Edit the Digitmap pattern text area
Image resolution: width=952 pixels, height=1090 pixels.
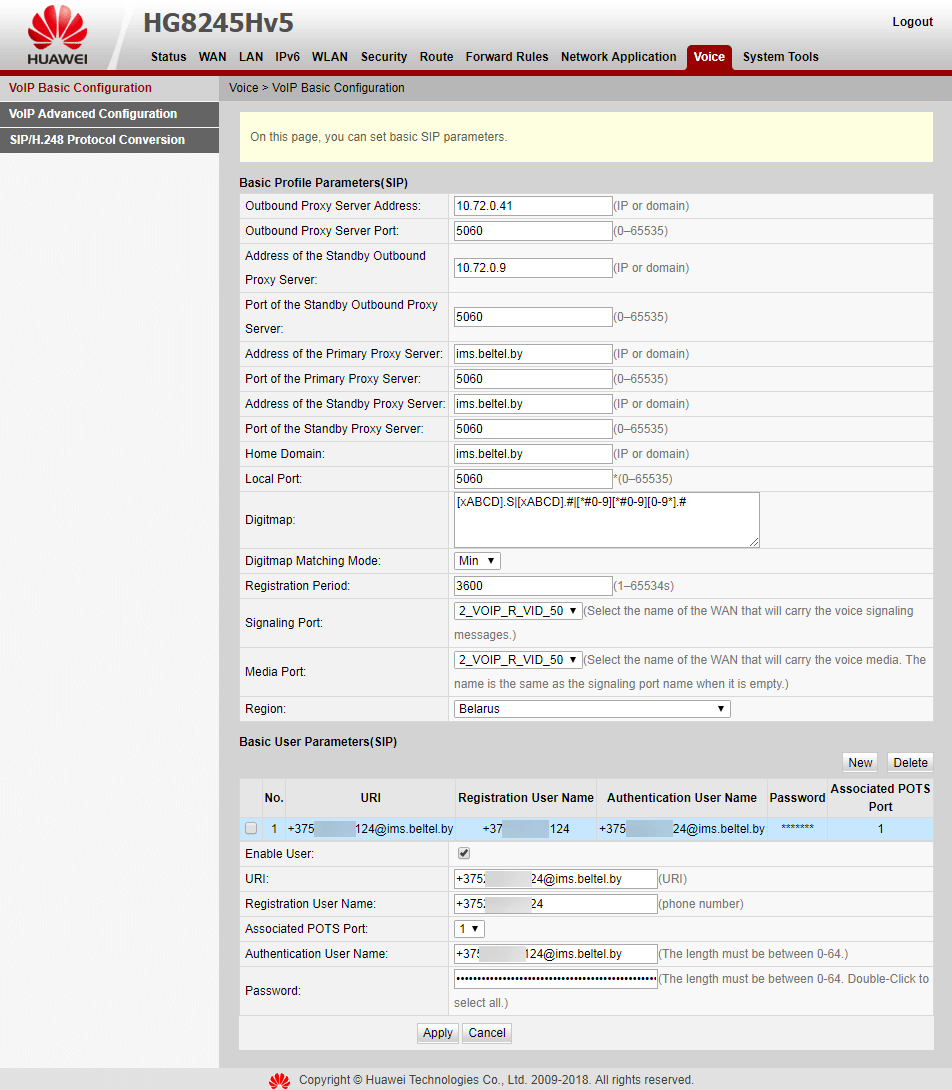tap(606, 519)
